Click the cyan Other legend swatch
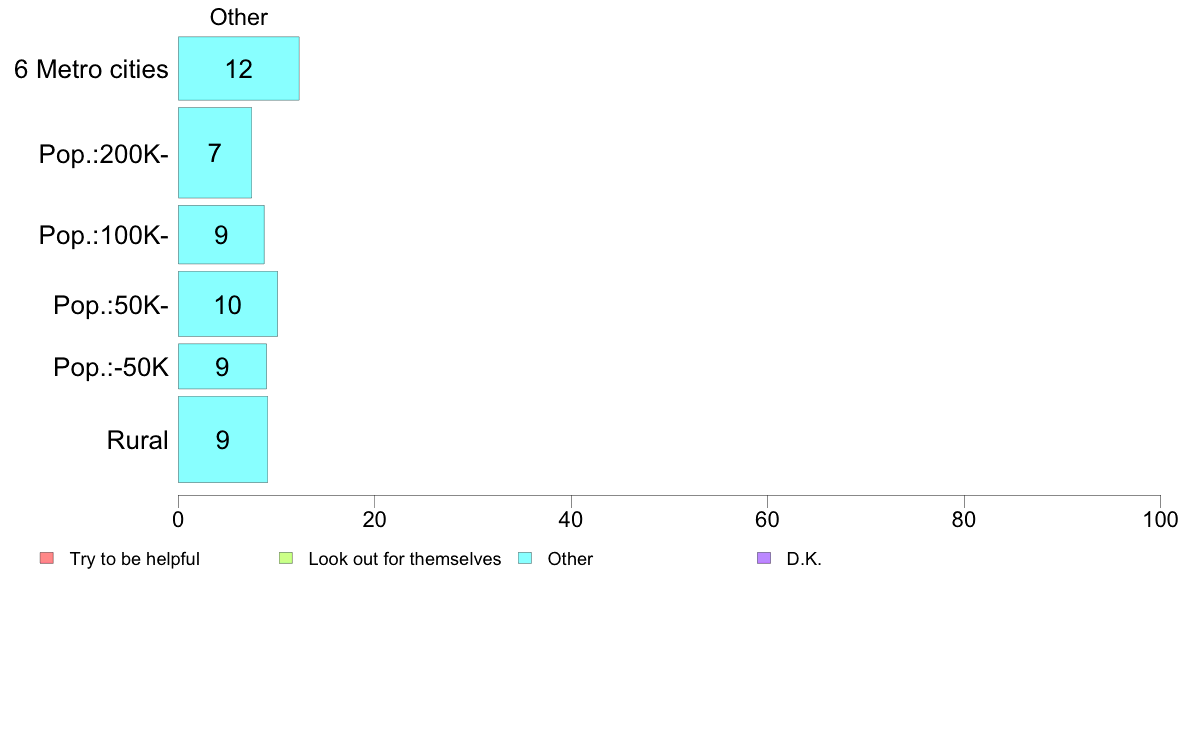1188x736 pixels. [x=525, y=559]
